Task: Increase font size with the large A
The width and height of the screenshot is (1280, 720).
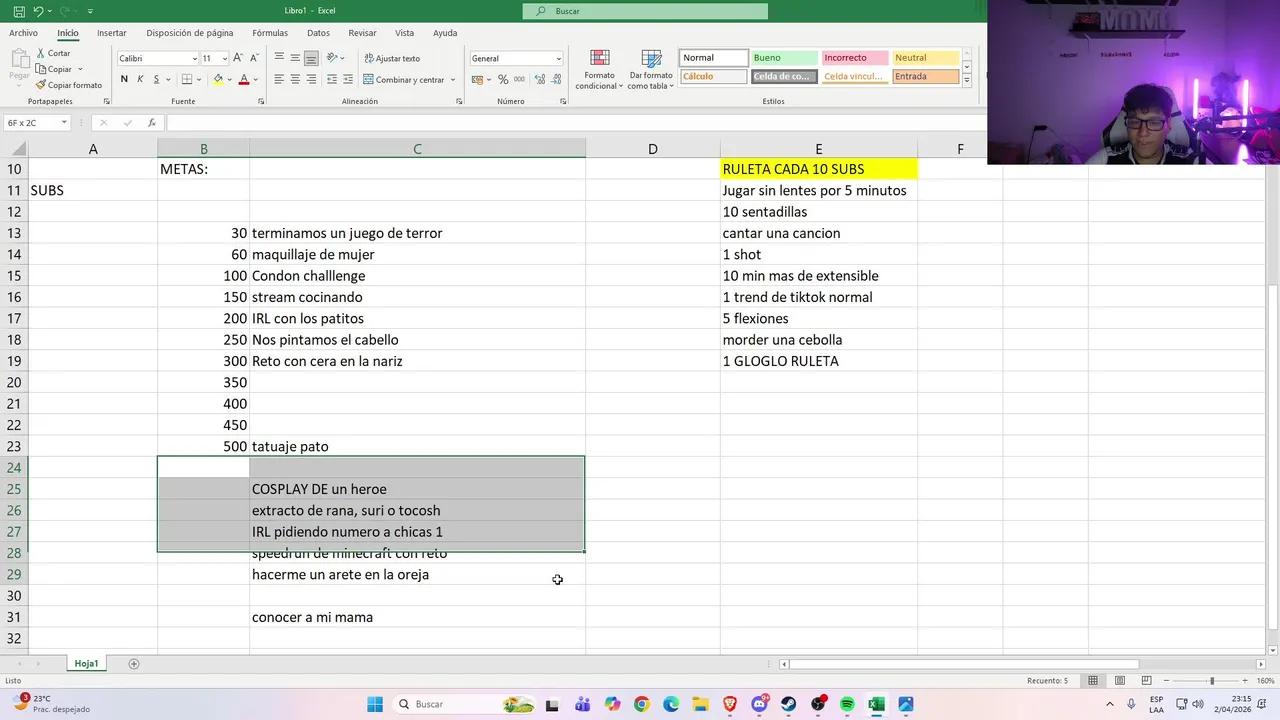Action: tap(239, 58)
